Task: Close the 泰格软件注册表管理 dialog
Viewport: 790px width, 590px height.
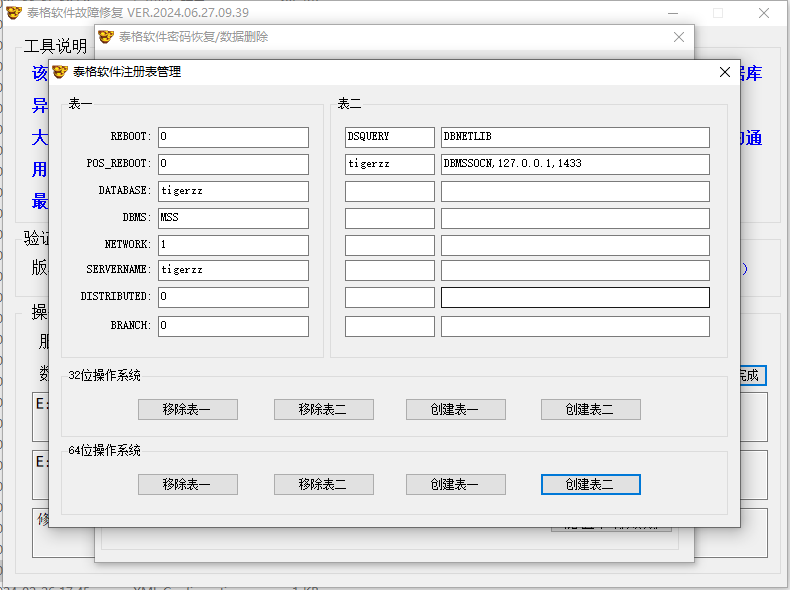Action: 724,72
